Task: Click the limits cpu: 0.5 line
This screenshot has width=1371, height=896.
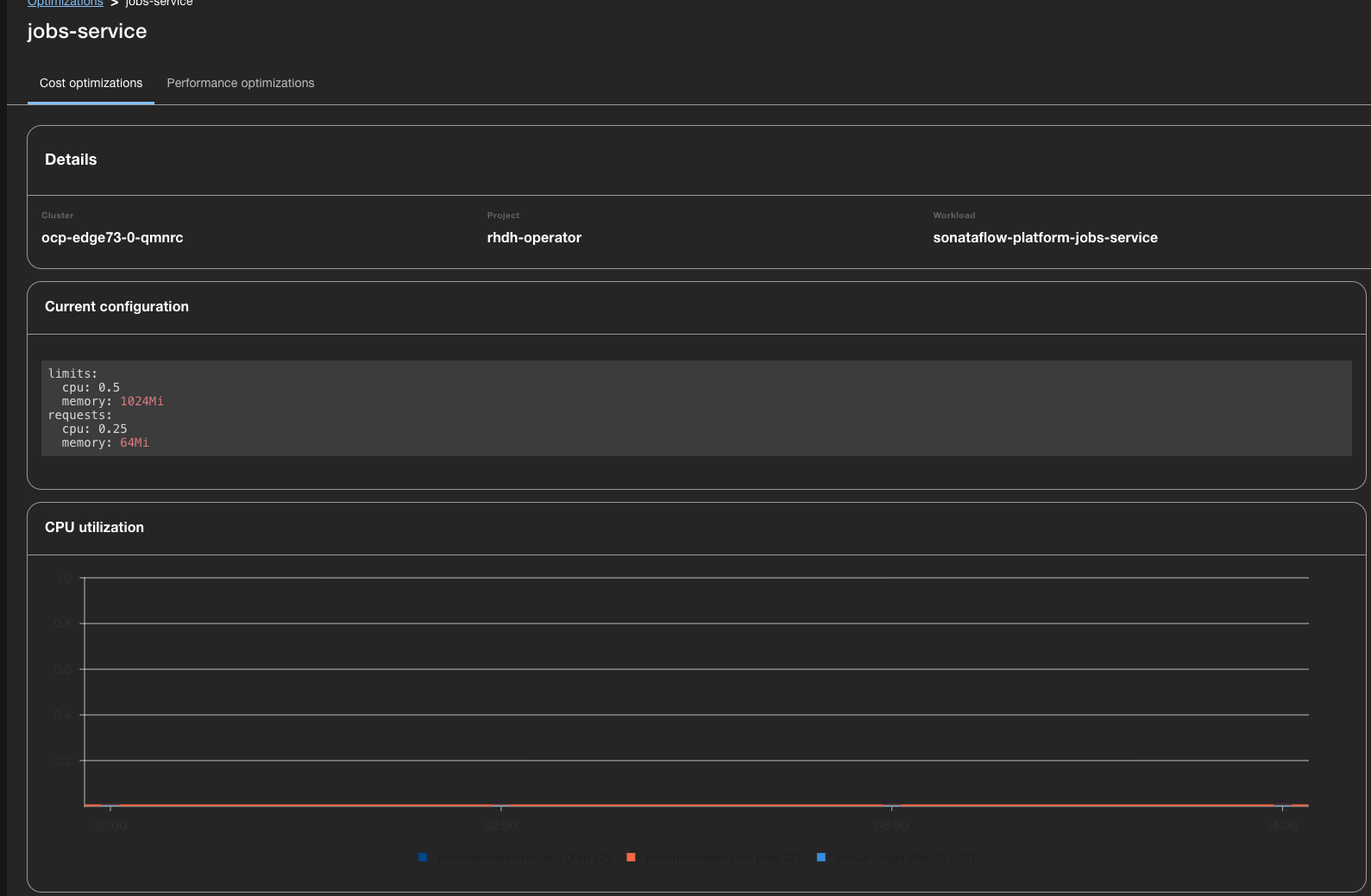Action: [x=91, y=387]
